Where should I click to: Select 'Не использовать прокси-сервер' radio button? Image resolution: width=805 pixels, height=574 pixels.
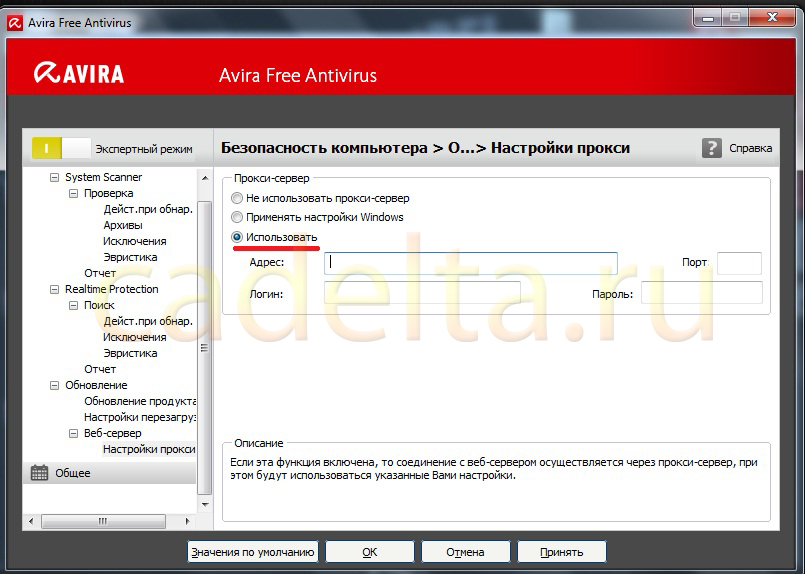tap(237, 198)
